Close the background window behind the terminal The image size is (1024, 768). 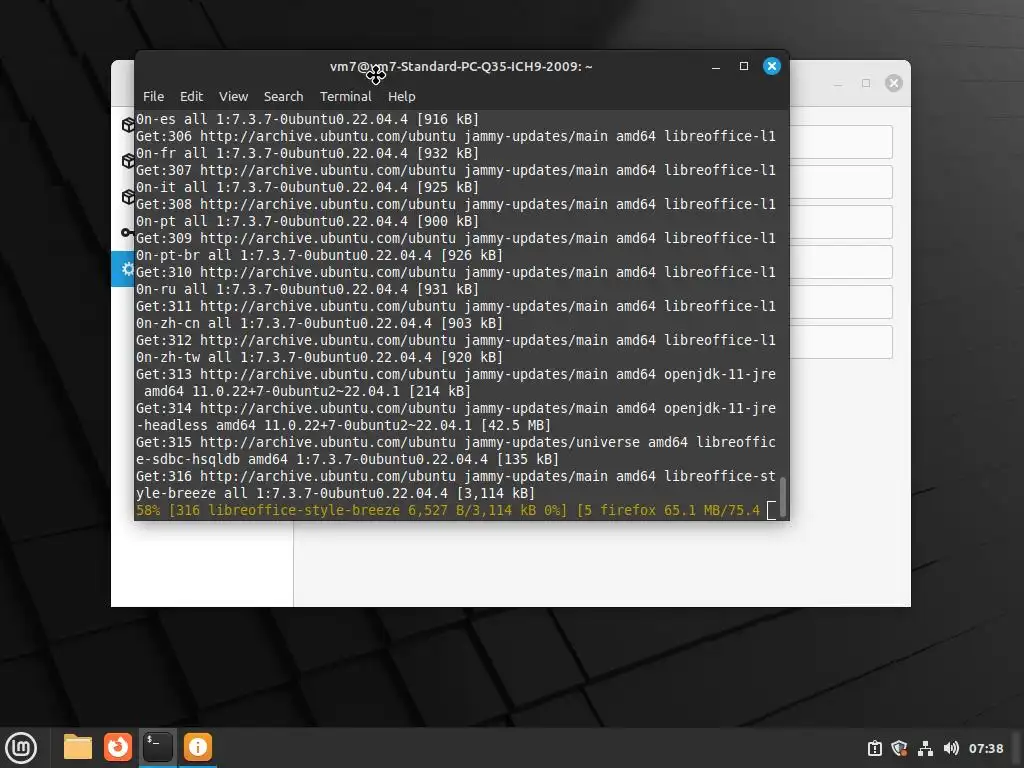tap(893, 83)
